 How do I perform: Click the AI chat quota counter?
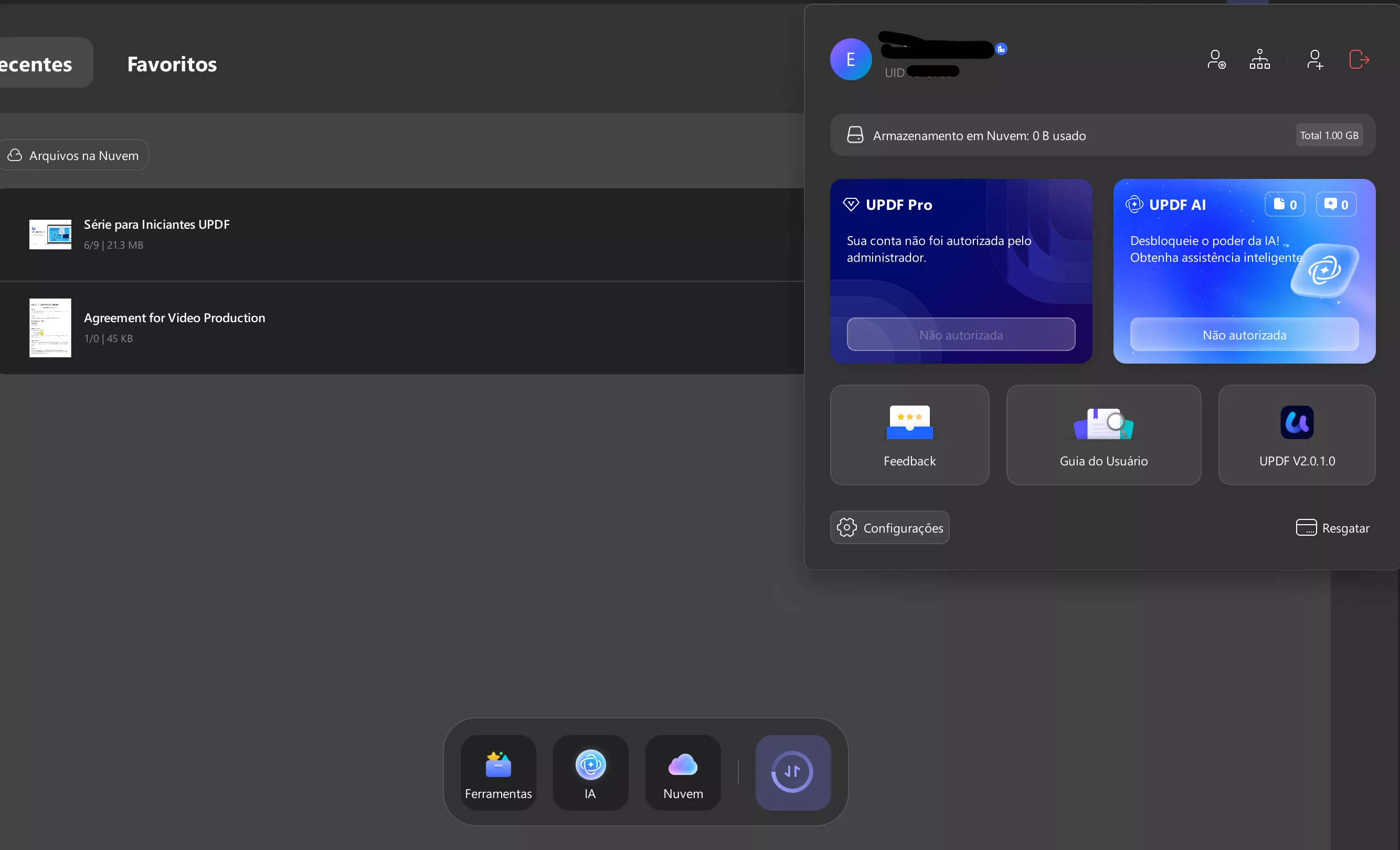(x=1337, y=205)
